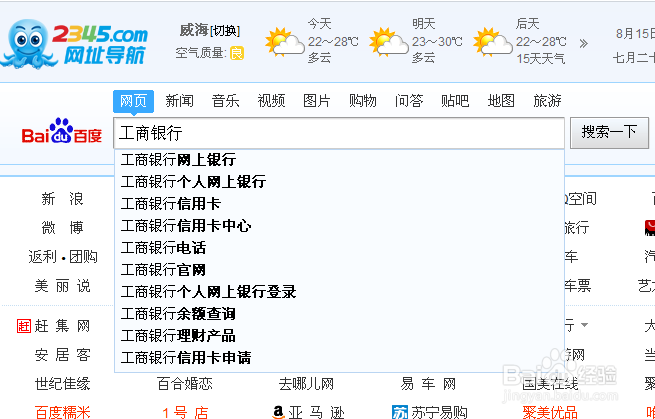Image resolution: width=655 pixels, height=419 pixels.
Task: Open the 微博 link
Action: 62,228
